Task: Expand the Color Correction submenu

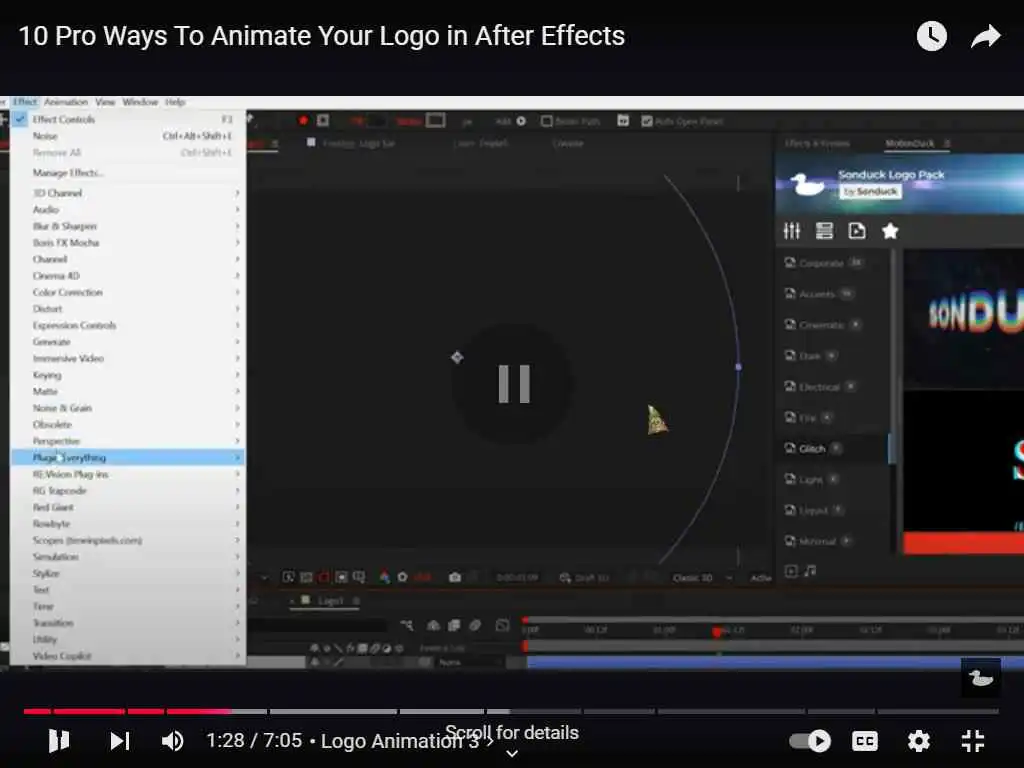Action: (x=128, y=292)
